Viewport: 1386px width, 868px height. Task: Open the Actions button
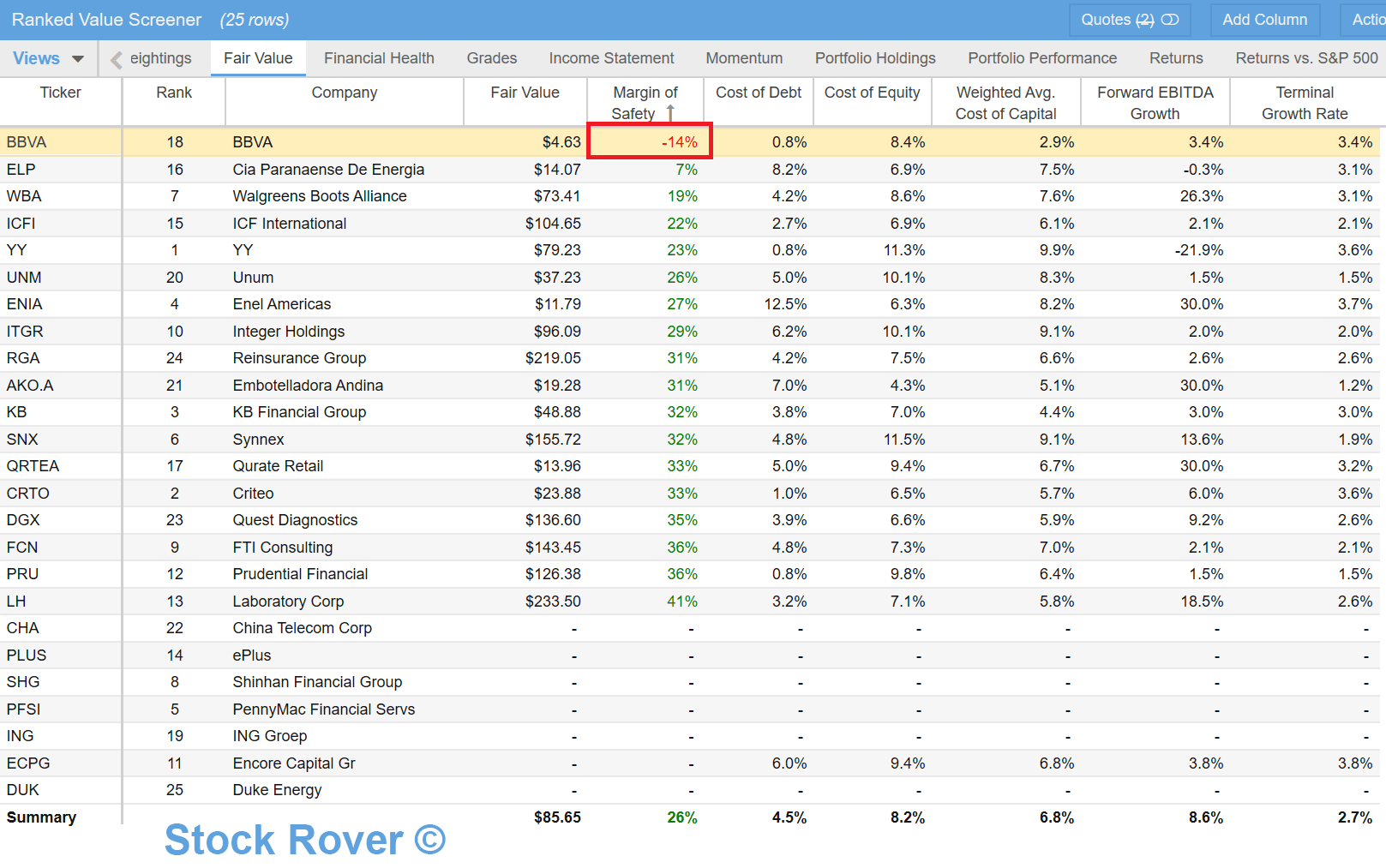pos(1368,20)
